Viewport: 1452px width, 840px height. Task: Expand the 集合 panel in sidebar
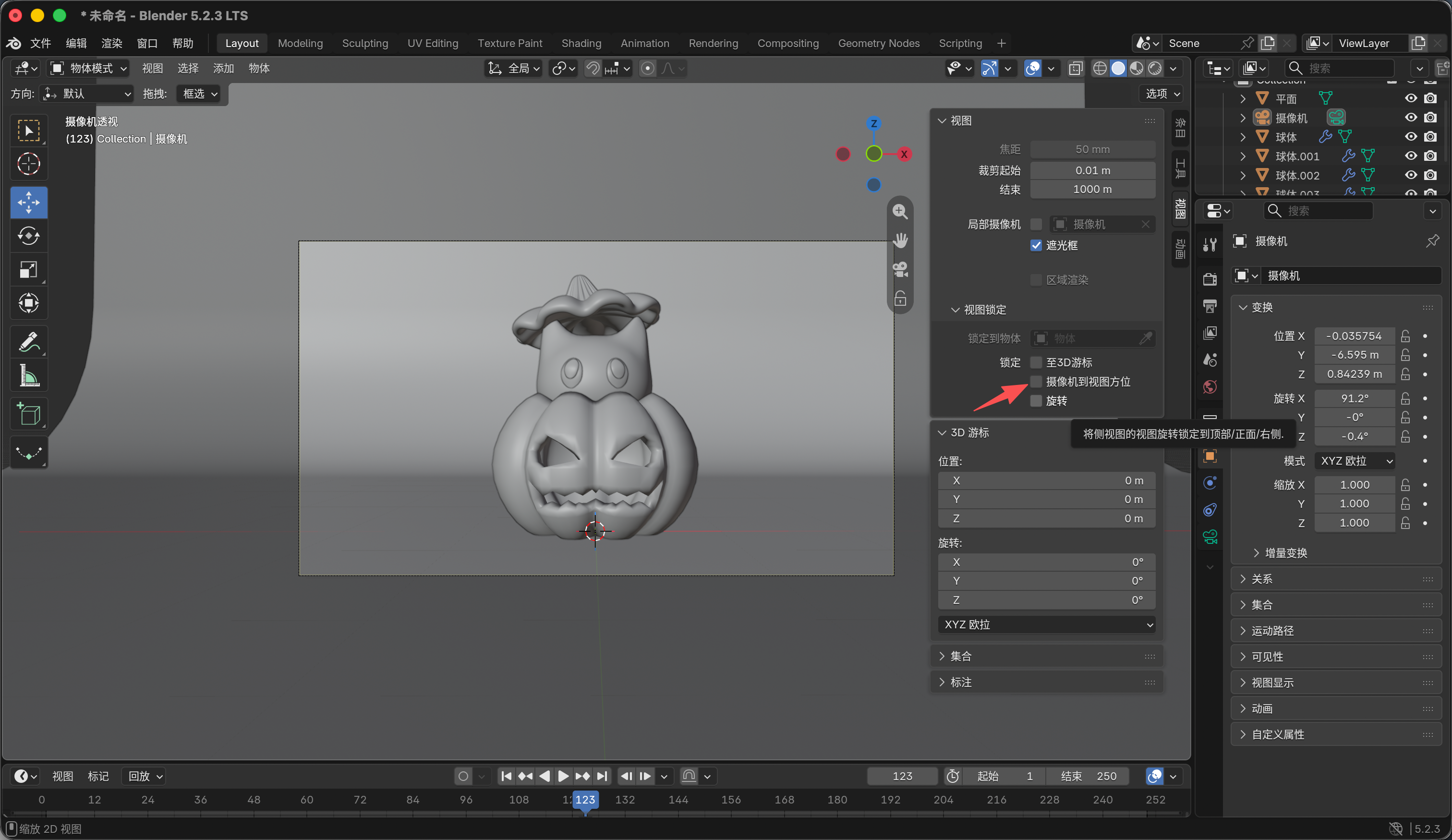tap(1046, 656)
